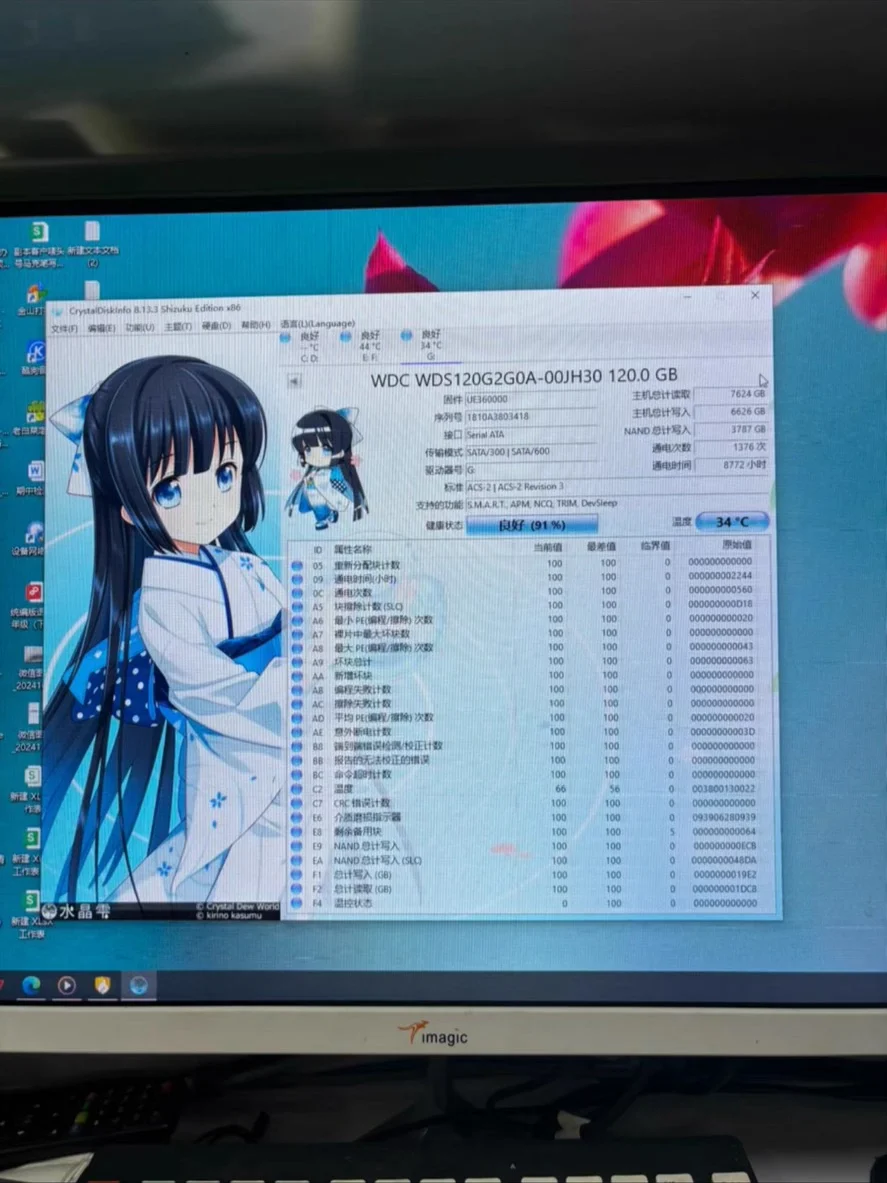Click status orb for row 09 通电时间
887x1183 pixels.
coord(296,579)
